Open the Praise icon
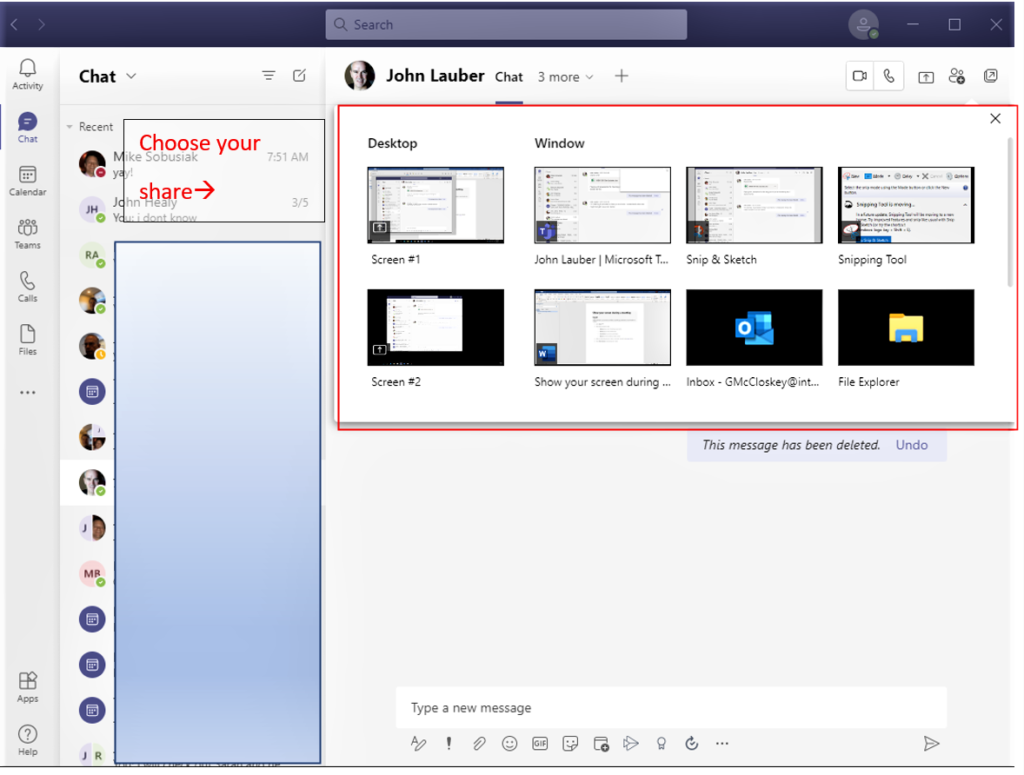The height and width of the screenshot is (775, 1024). (x=661, y=743)
